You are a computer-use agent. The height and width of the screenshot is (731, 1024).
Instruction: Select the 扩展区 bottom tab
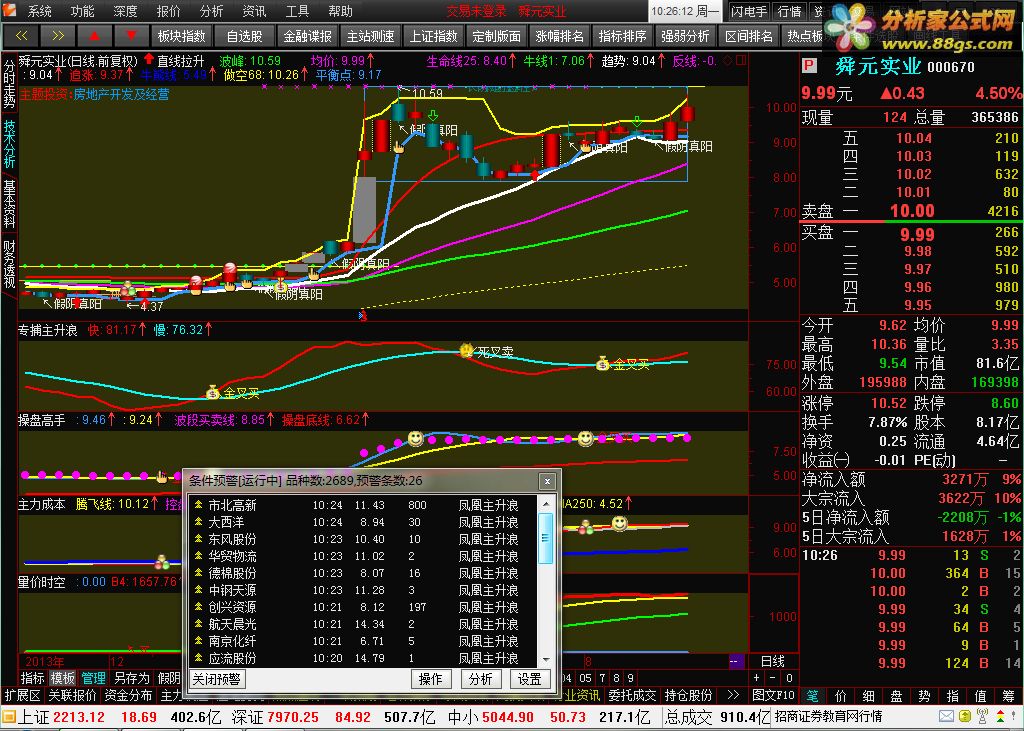(x=23, y=695)
